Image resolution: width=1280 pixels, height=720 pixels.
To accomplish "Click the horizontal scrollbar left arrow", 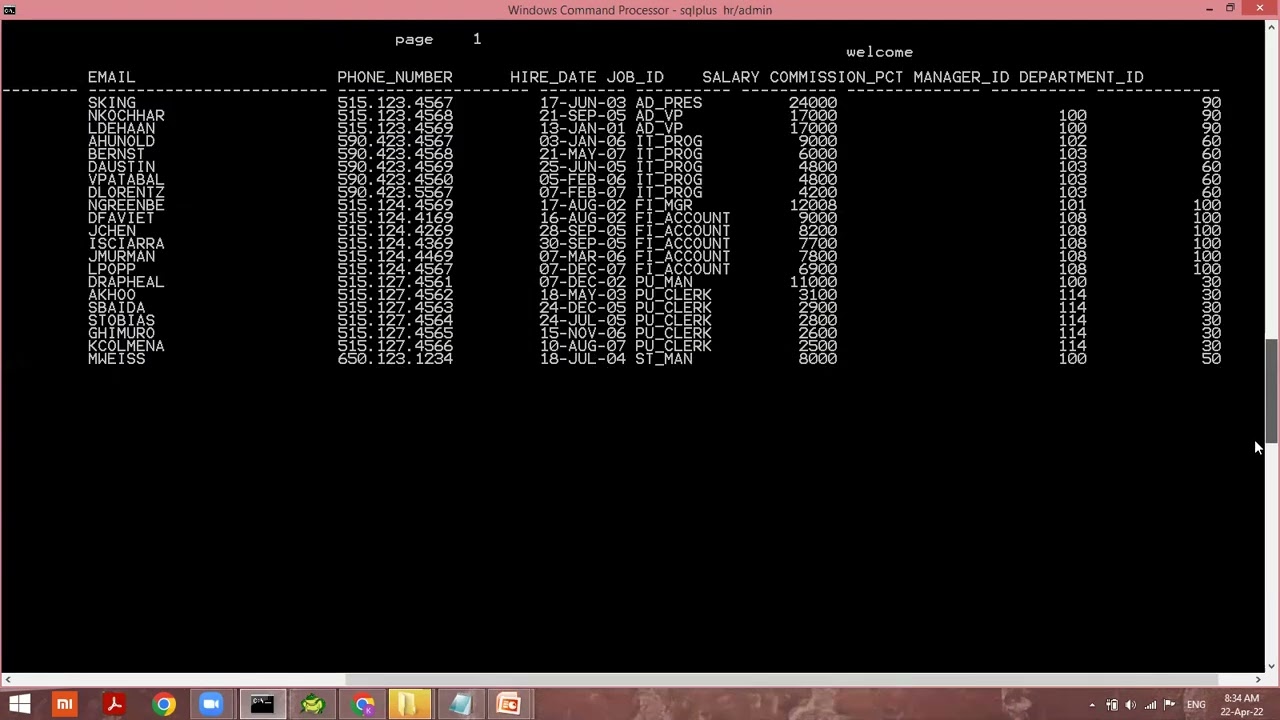I will [8, 680].
